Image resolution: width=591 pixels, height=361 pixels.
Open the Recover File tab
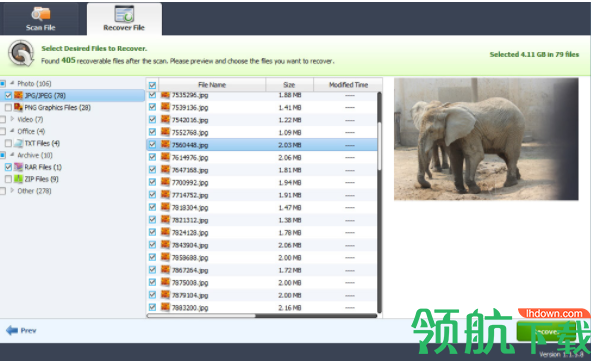tap(124, 19)
